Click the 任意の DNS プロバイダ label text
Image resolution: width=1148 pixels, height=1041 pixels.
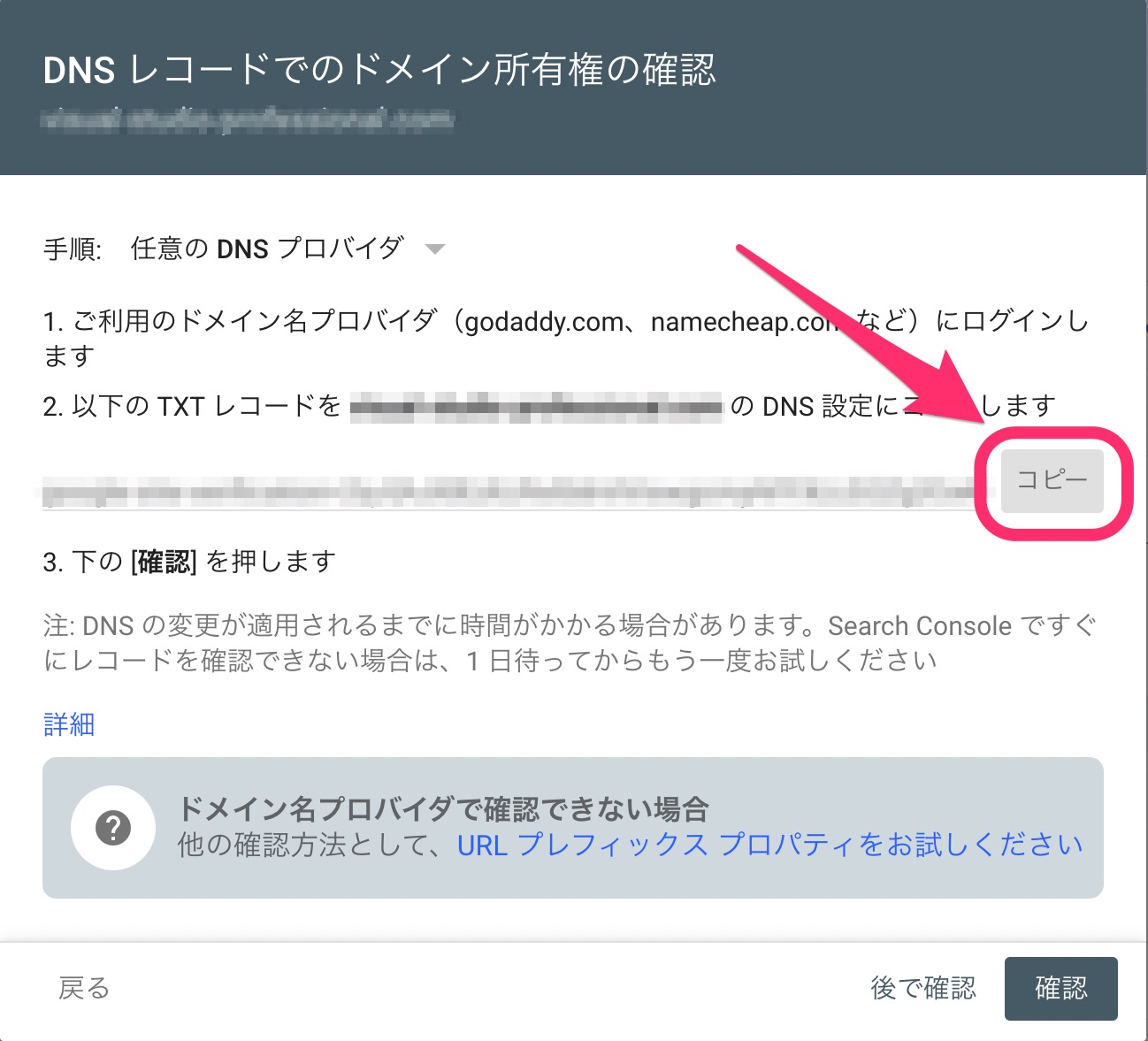[x=267, y=249]
